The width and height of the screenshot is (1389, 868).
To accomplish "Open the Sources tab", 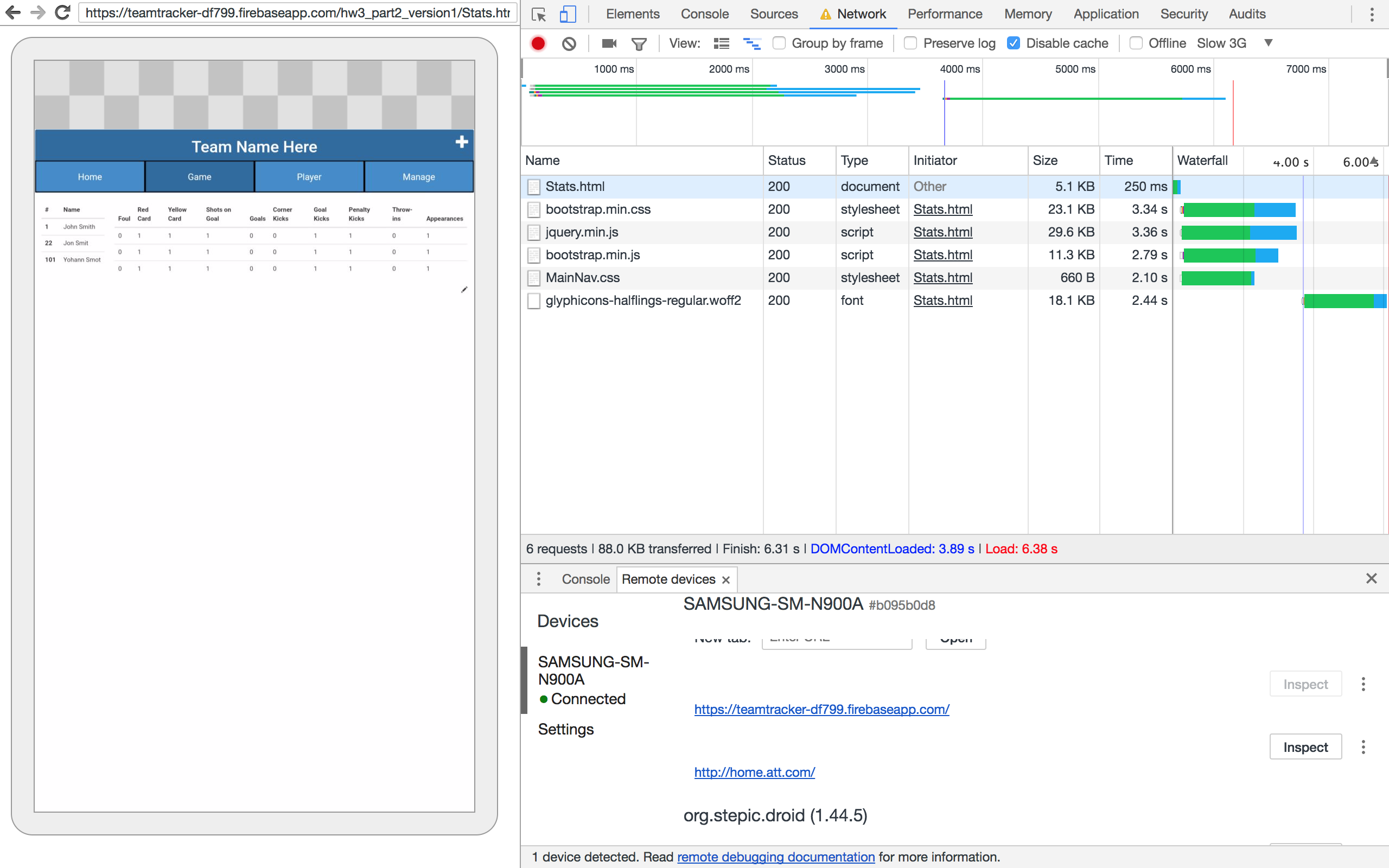I will point(774,14).
